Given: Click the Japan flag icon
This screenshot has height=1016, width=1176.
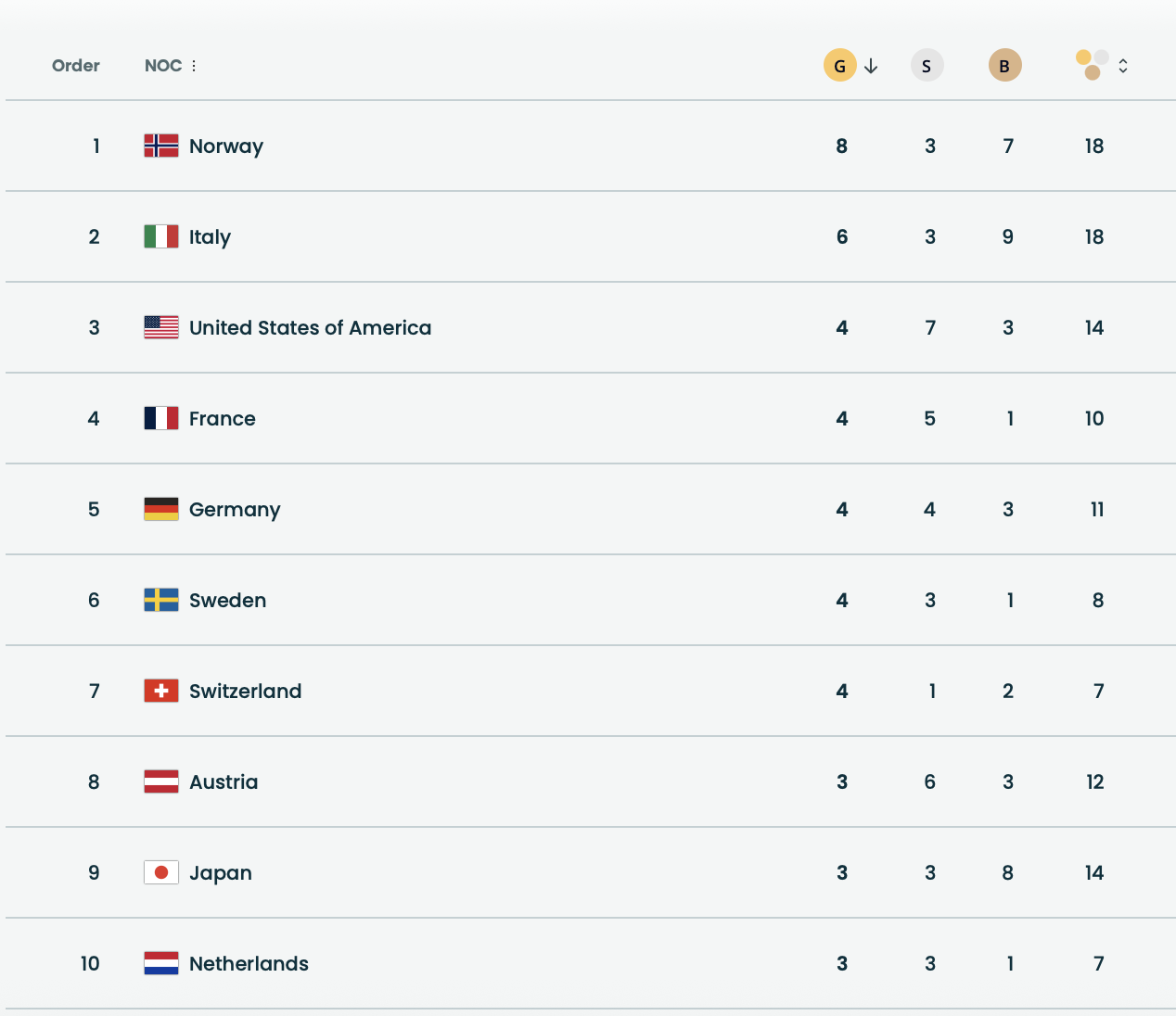Looking at the screenshot, I should 161,872.
